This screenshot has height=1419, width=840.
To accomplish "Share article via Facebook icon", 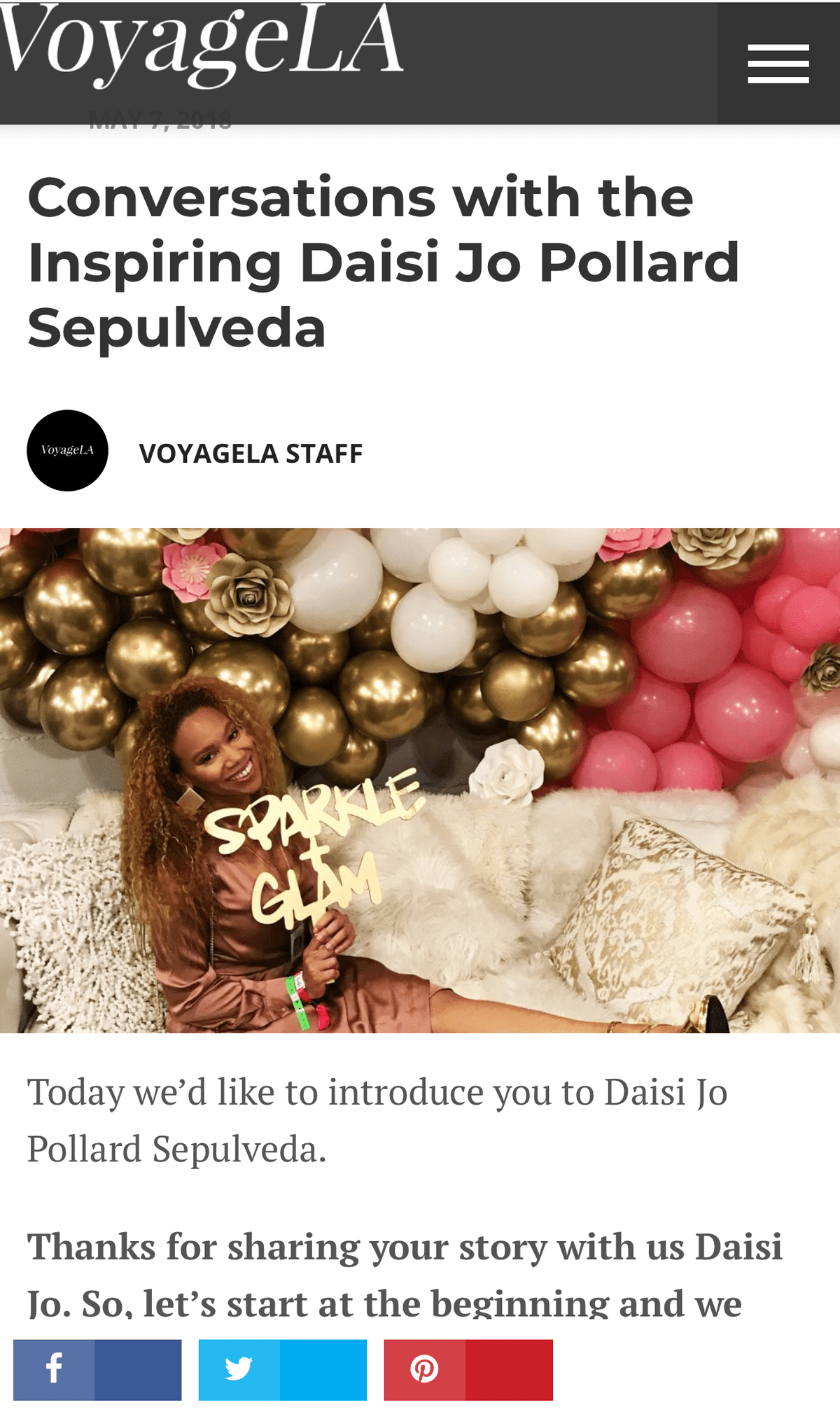I will point(54,1369).
